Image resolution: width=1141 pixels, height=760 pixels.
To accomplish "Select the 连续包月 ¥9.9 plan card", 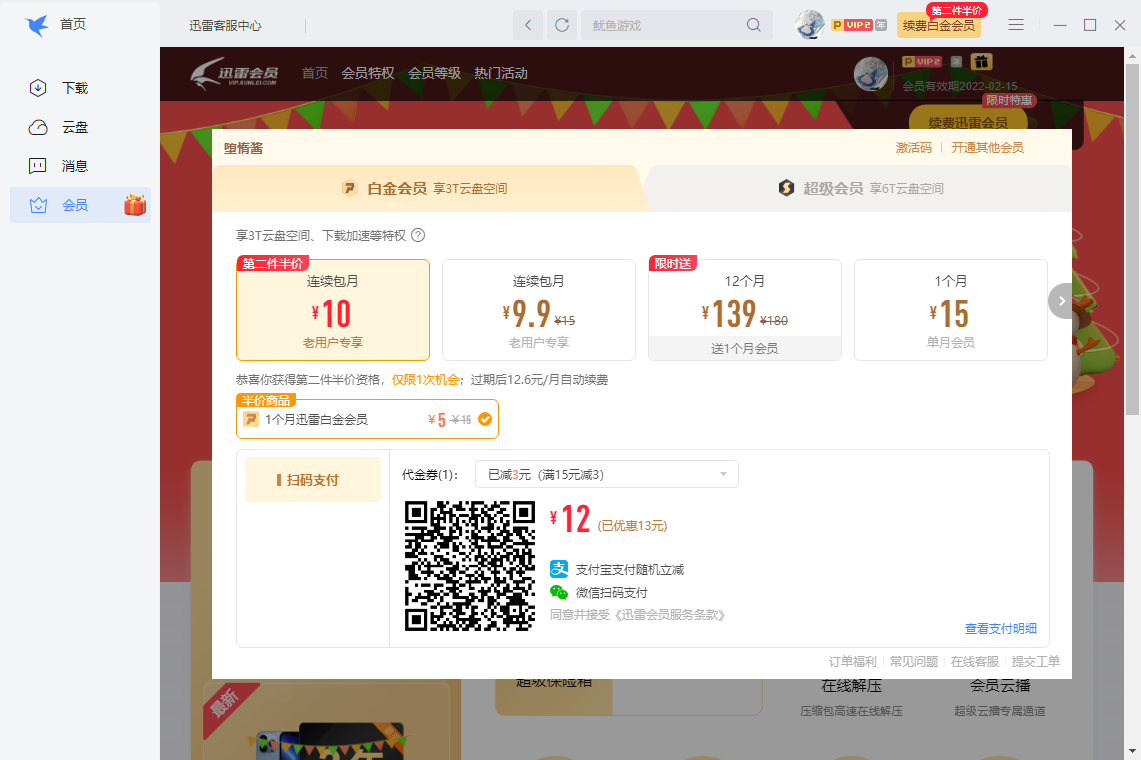I will [x=538, y=310].
